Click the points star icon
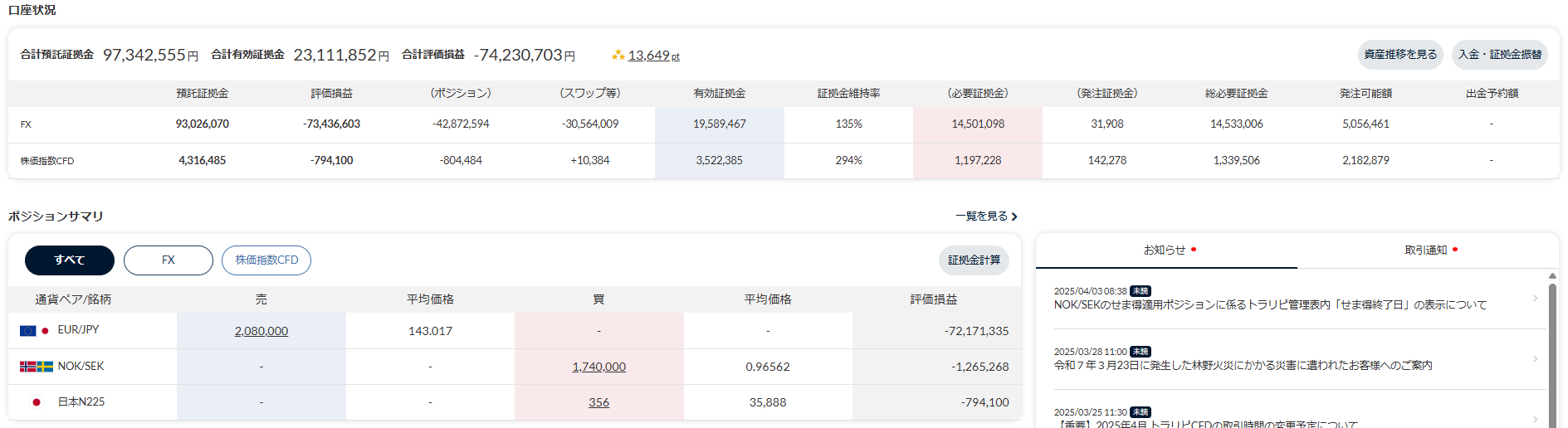1568x428 pixels. click(x=618, y=56)
